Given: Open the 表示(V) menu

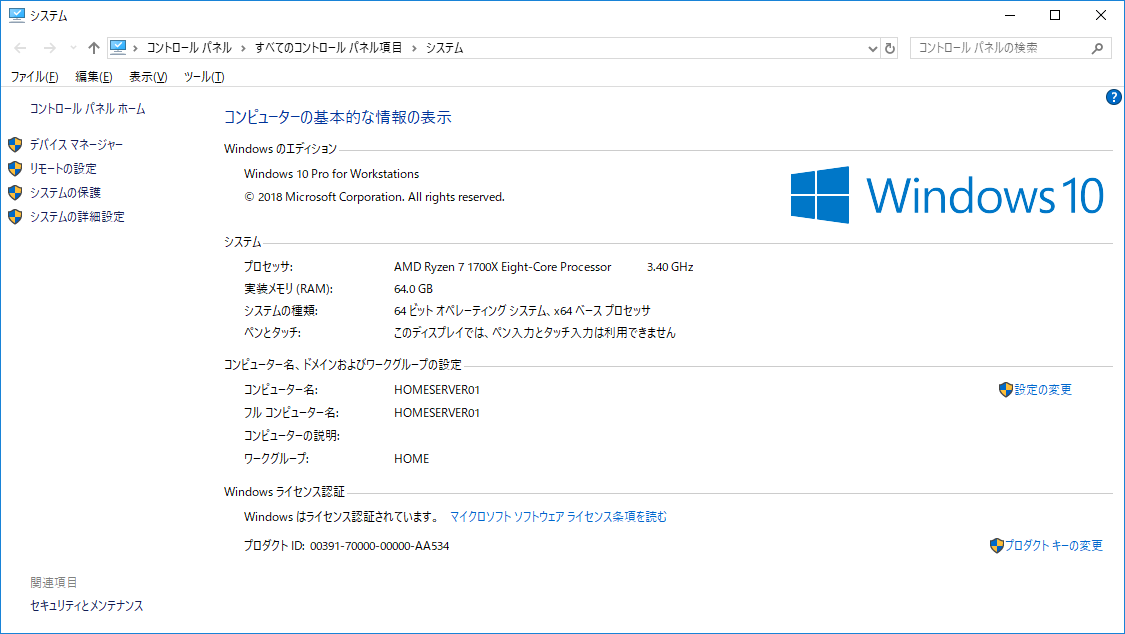Looking at the screenshot, I should click(x=148, y=77).
